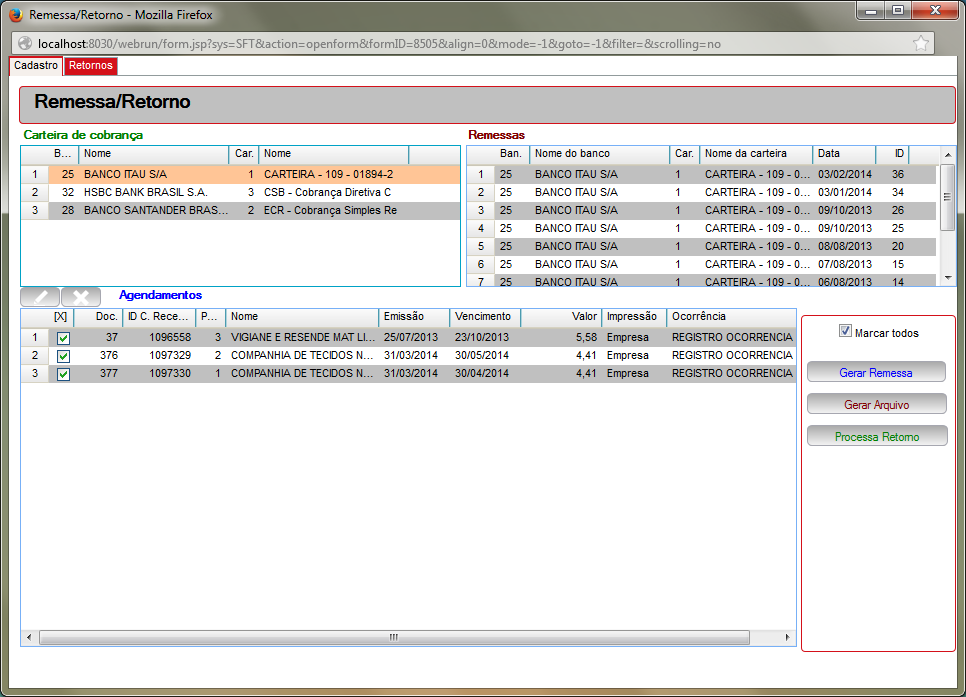Click the bookmark star in the address bar
The height and width of the screenshot is (697, 966).
click(920, 43)
